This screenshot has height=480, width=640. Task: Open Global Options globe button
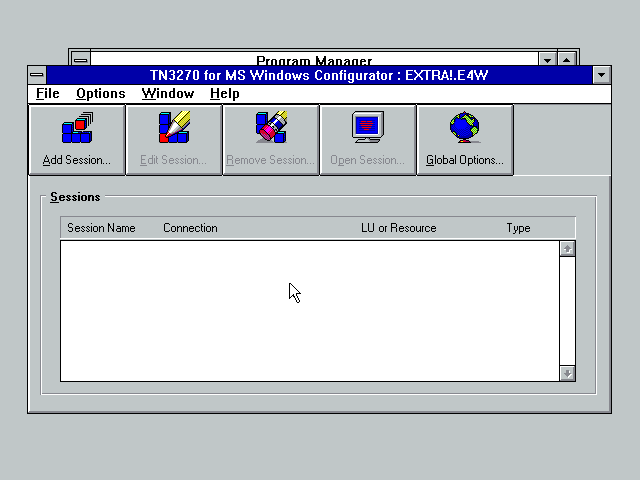465,140
